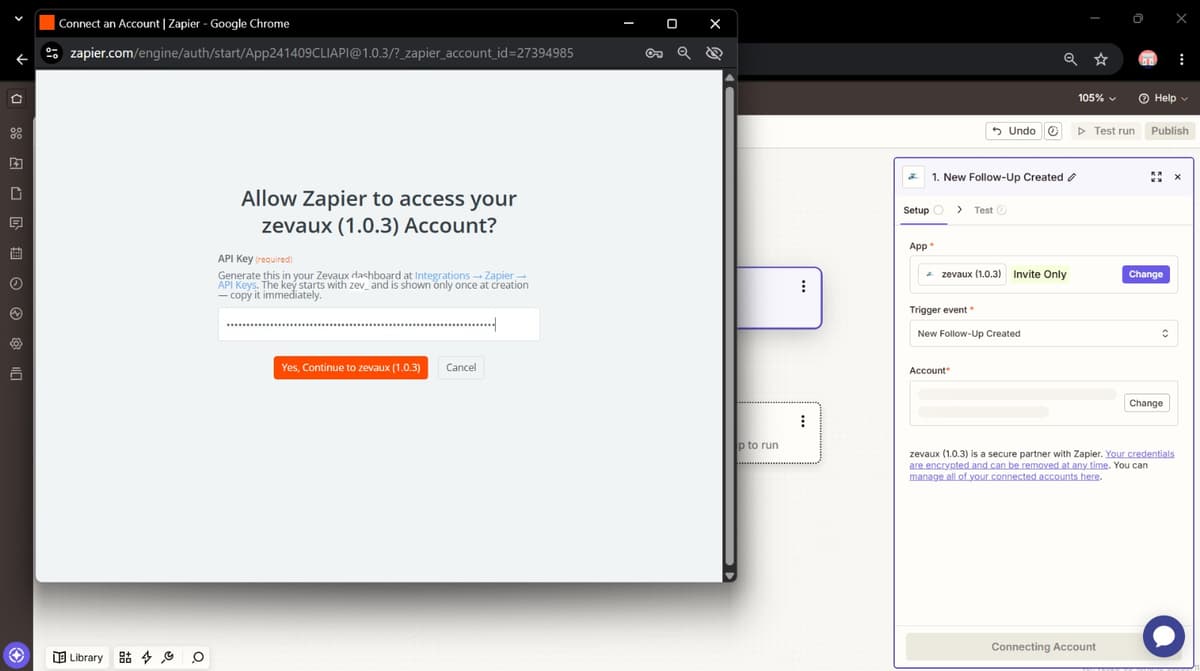Open the 105% zoom level dropdown
1200x671 pixels.
coord(1097,98)
